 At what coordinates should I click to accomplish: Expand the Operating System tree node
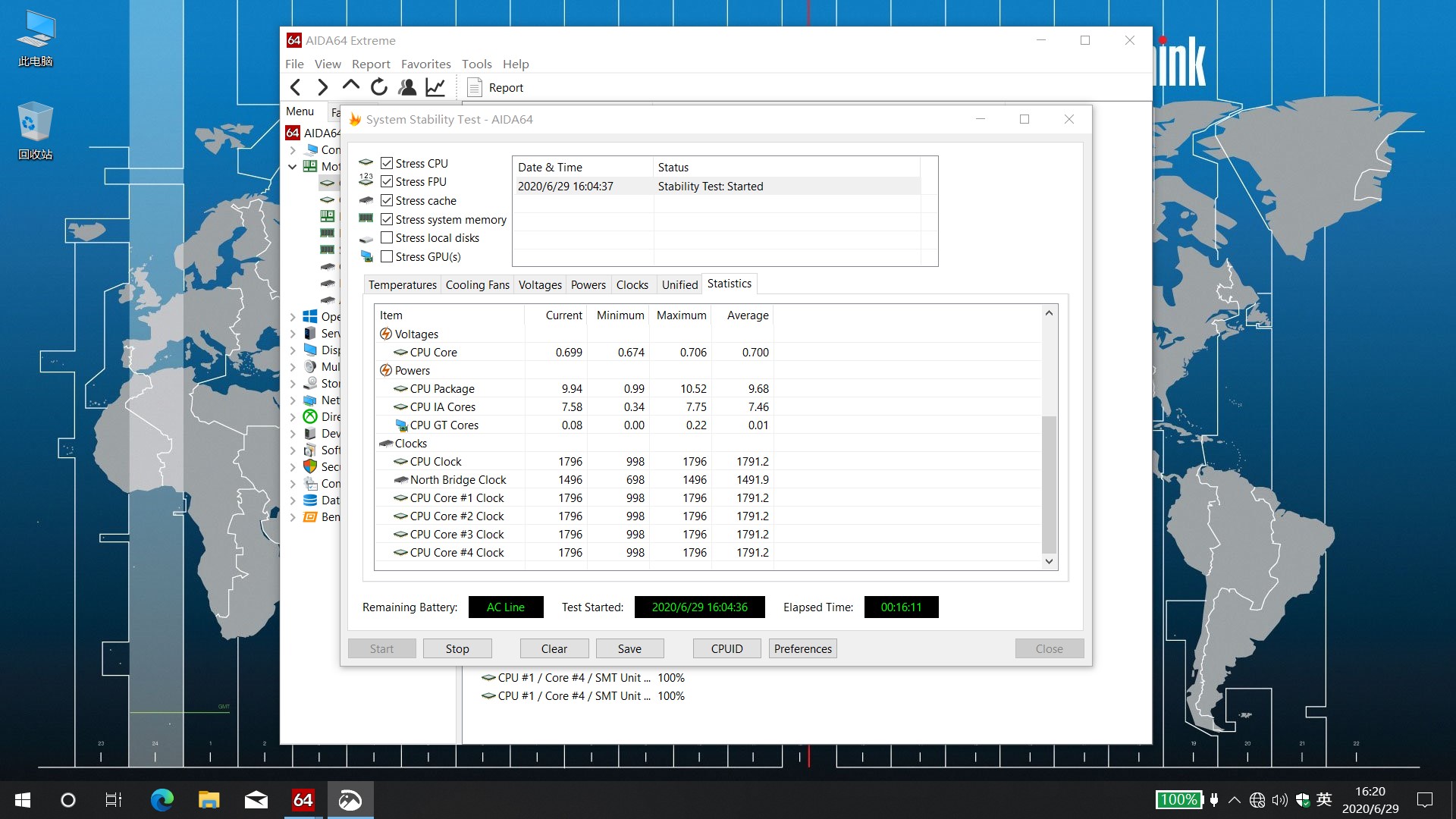coord(293,316)
